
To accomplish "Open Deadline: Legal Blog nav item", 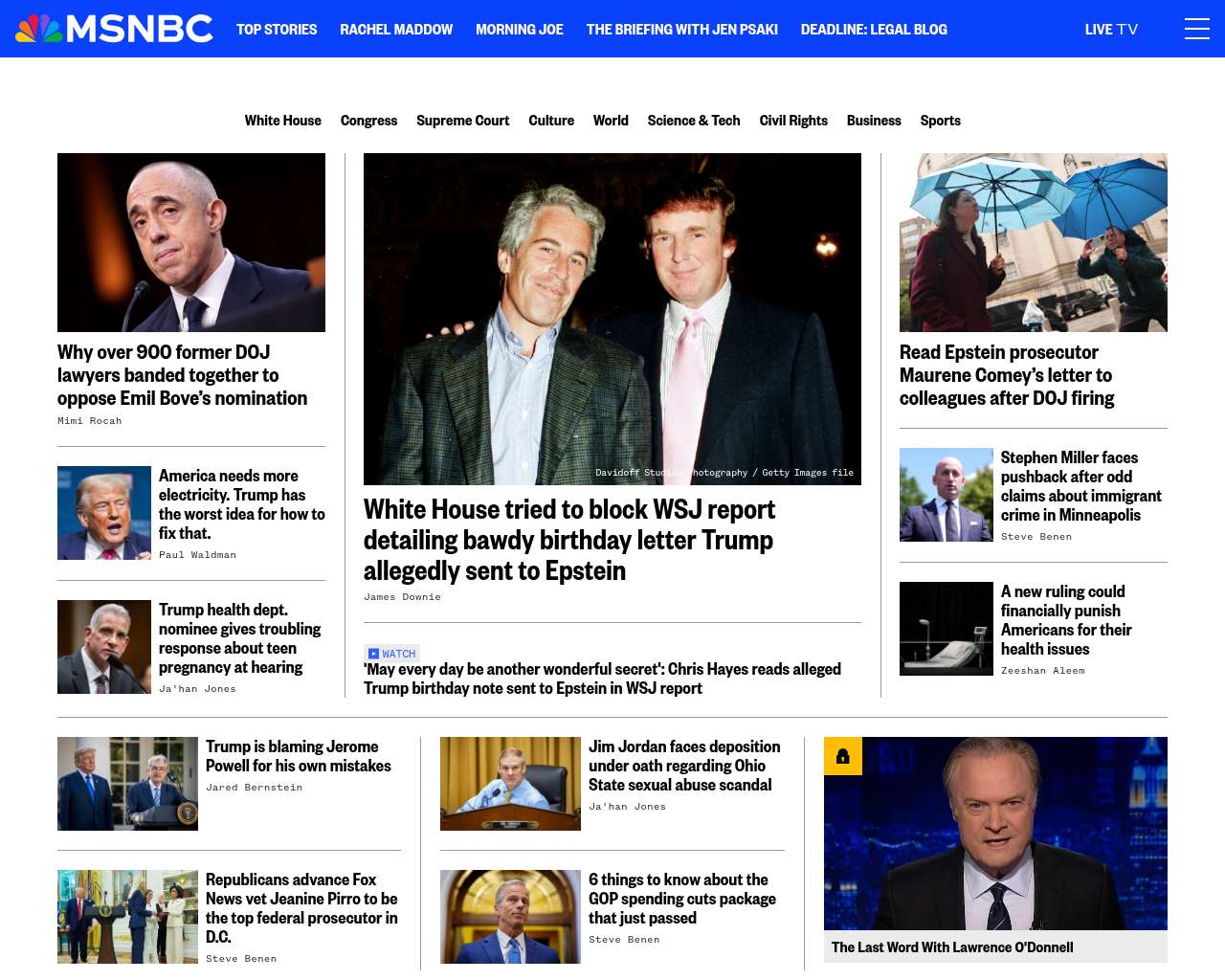I will 874,30.
